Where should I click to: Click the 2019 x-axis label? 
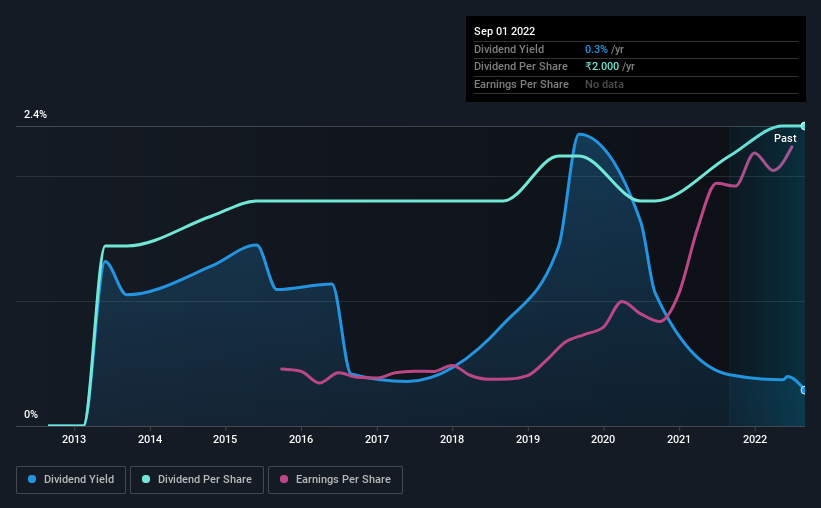click(528, 439)
